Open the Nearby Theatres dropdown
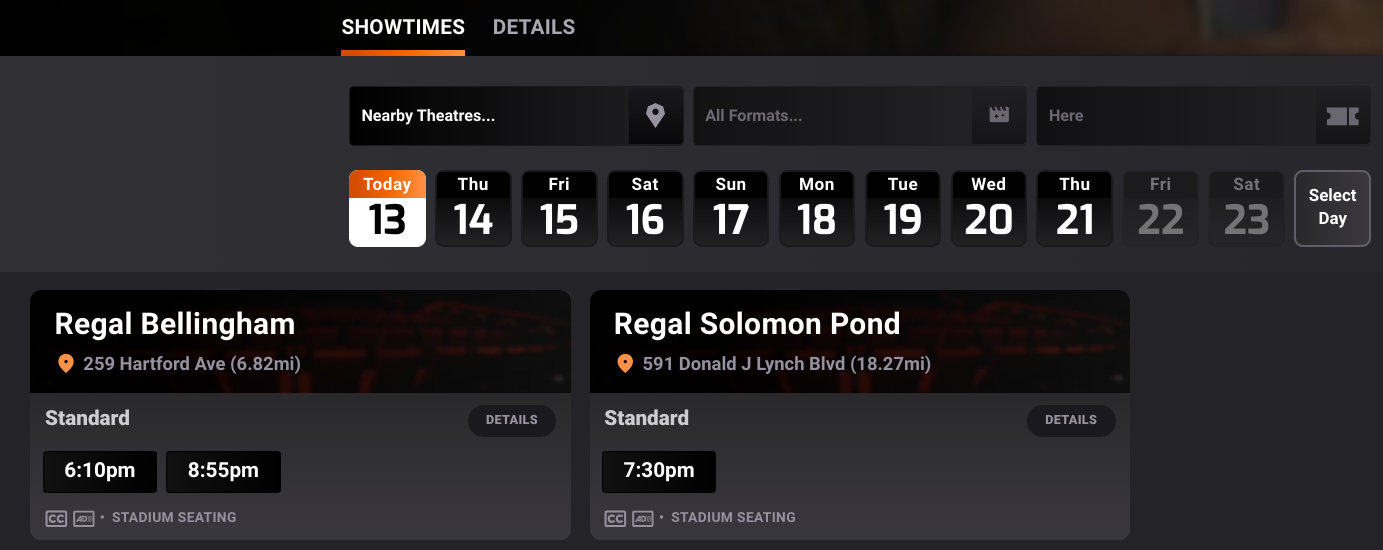Viewport: 1383px width, 550px height. pos(516,116)
